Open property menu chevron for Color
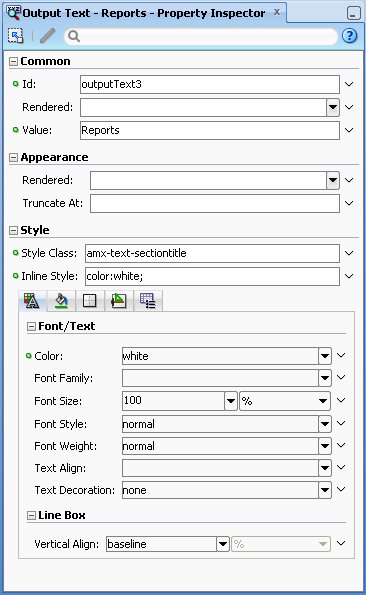The height and width of the screenshot is (595, 366). coord(341,355)
